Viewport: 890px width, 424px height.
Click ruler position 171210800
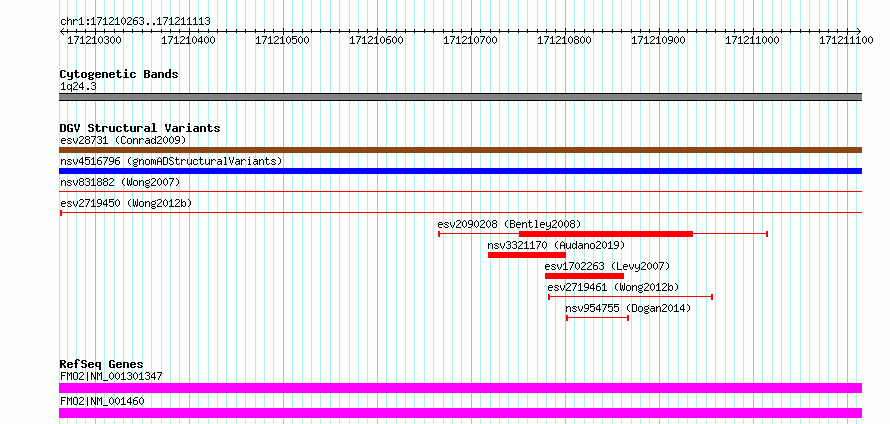pyautogui.click(x=565, y=40)
